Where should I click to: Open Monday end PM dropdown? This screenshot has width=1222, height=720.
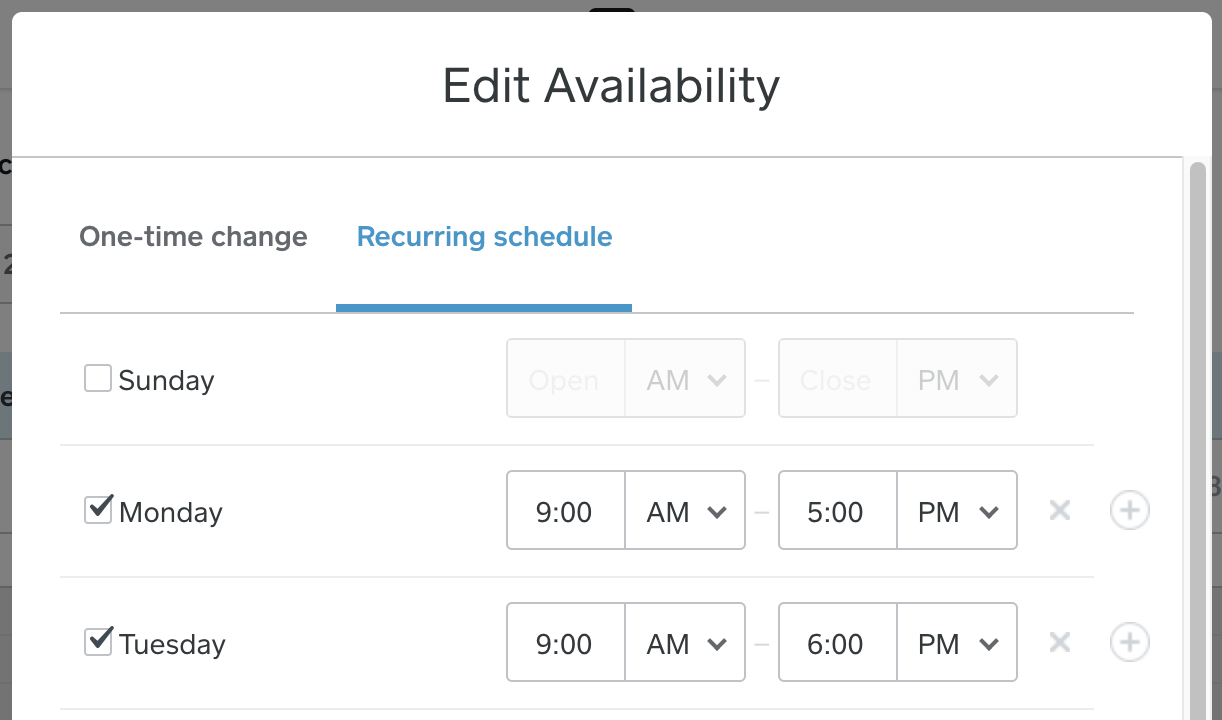click(x=958, y=511)
